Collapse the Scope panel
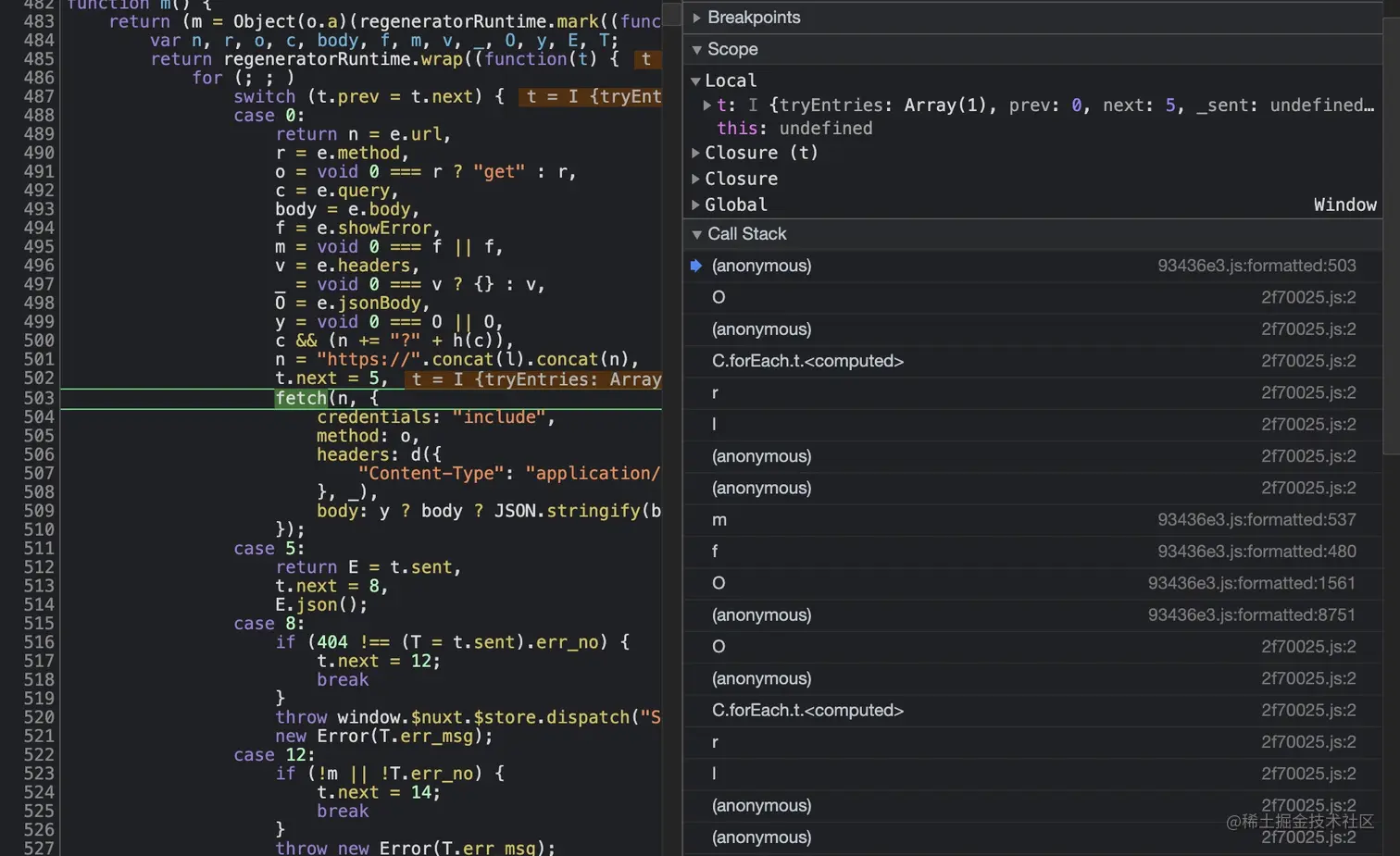1400x856 pixels. pos(696,49)
